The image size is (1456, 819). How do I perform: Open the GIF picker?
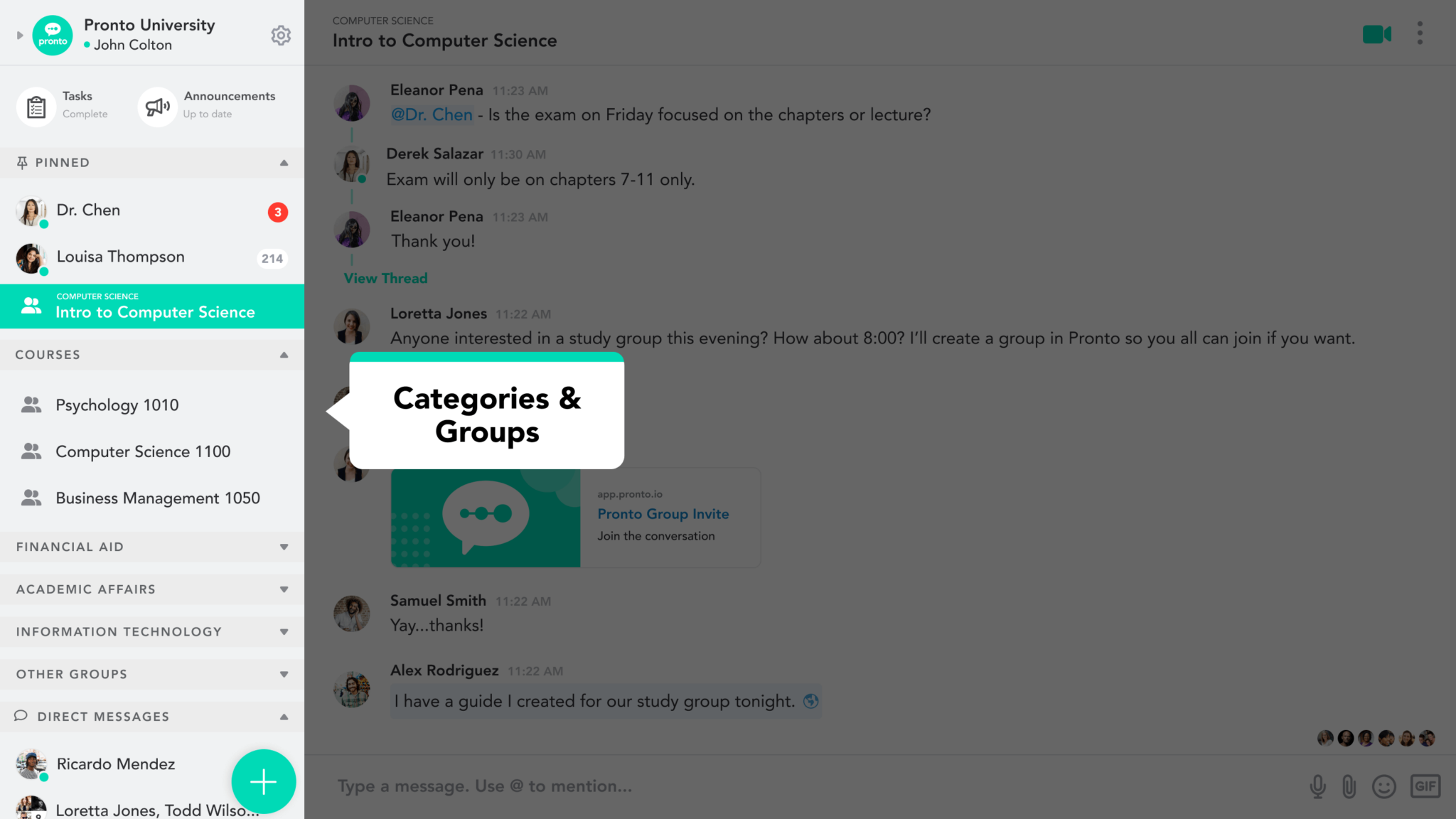tap(1425, 786)
